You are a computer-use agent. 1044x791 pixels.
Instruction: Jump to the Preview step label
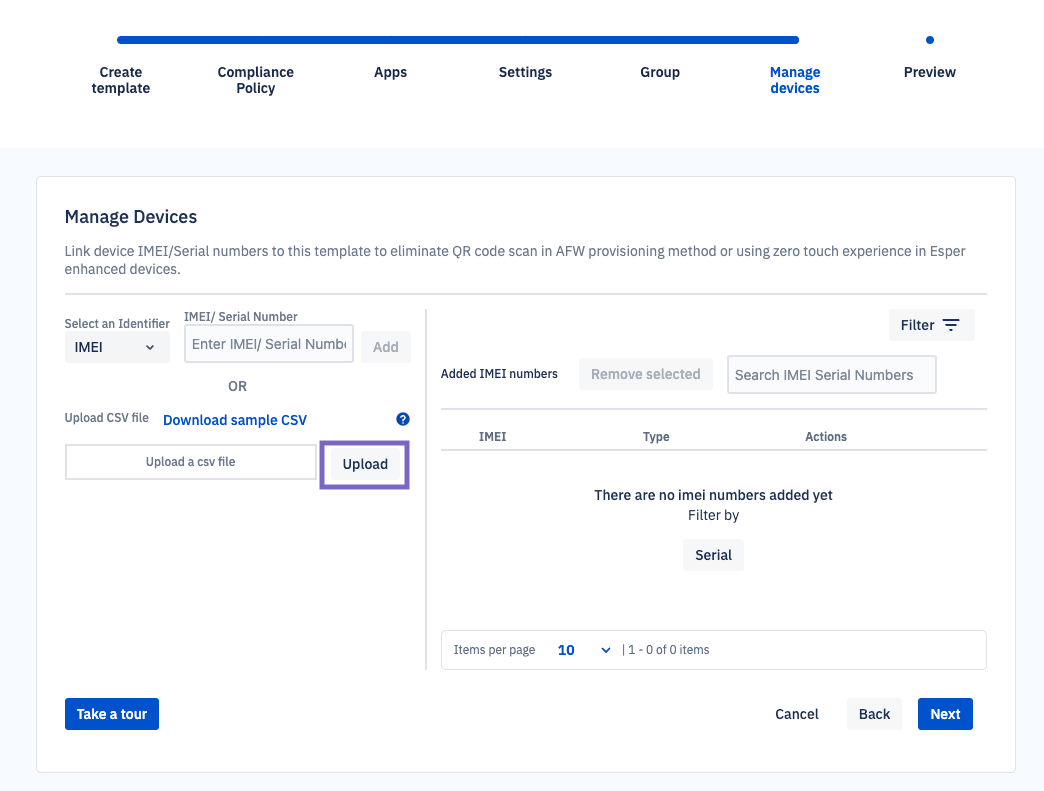coord(929,72)
